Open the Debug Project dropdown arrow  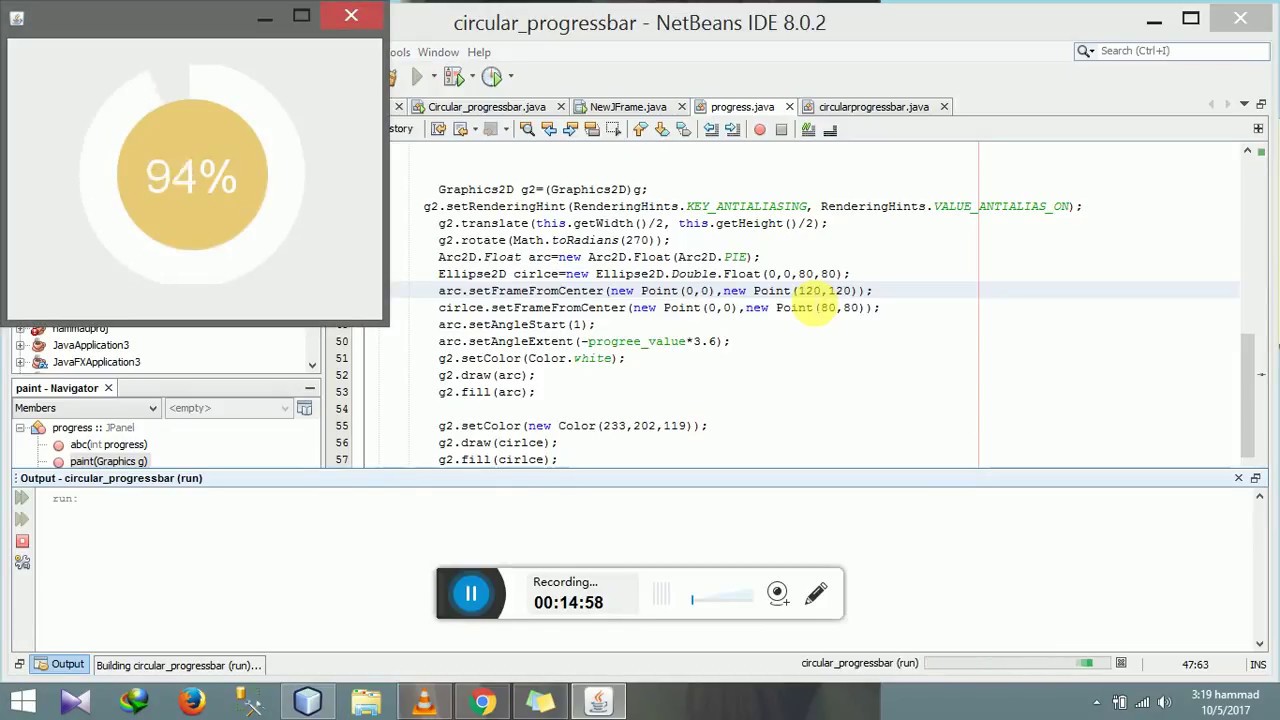tap(472, 77)
